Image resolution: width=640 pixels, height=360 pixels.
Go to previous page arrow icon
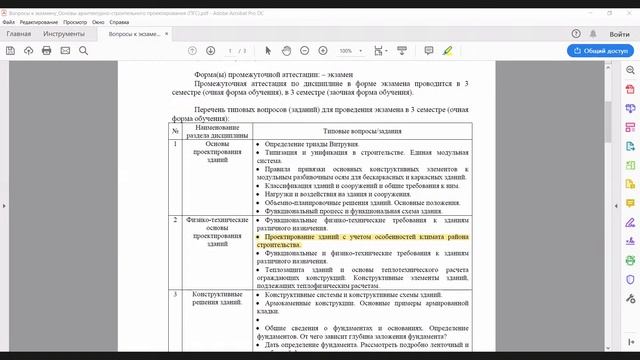coord(192,51)
